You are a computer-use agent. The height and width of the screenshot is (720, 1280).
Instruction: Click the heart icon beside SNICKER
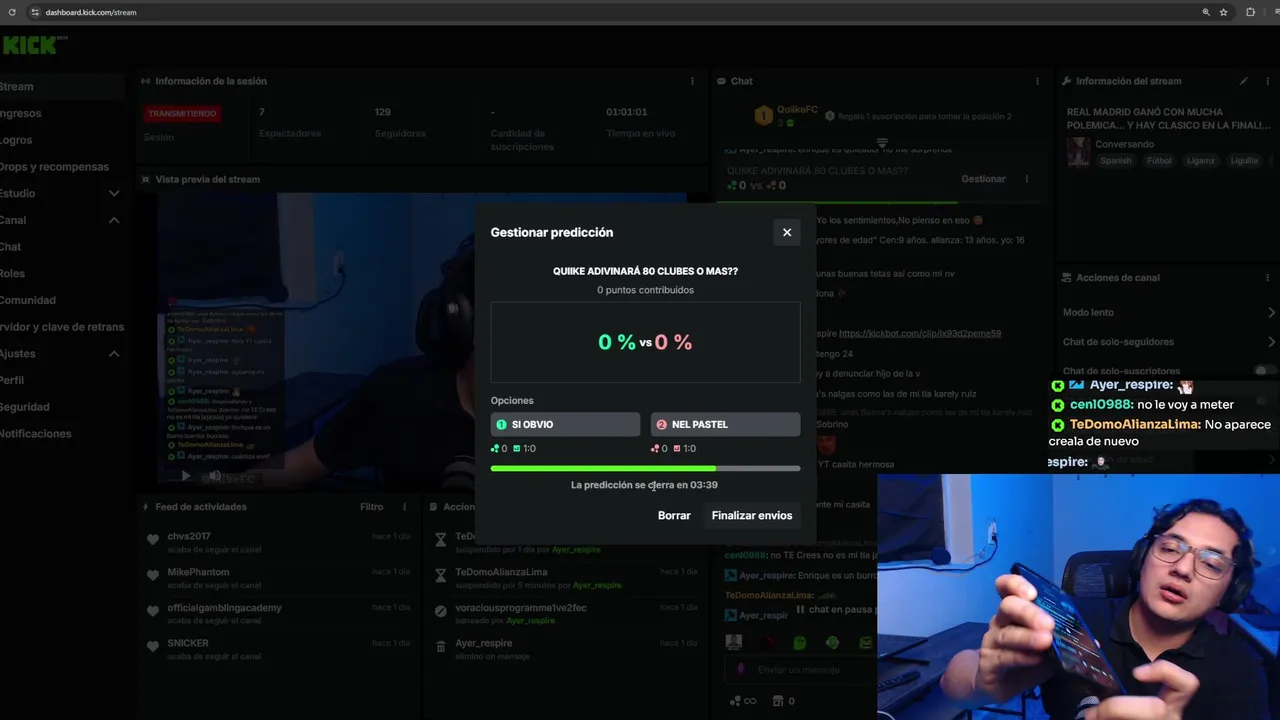pos(153,647)
